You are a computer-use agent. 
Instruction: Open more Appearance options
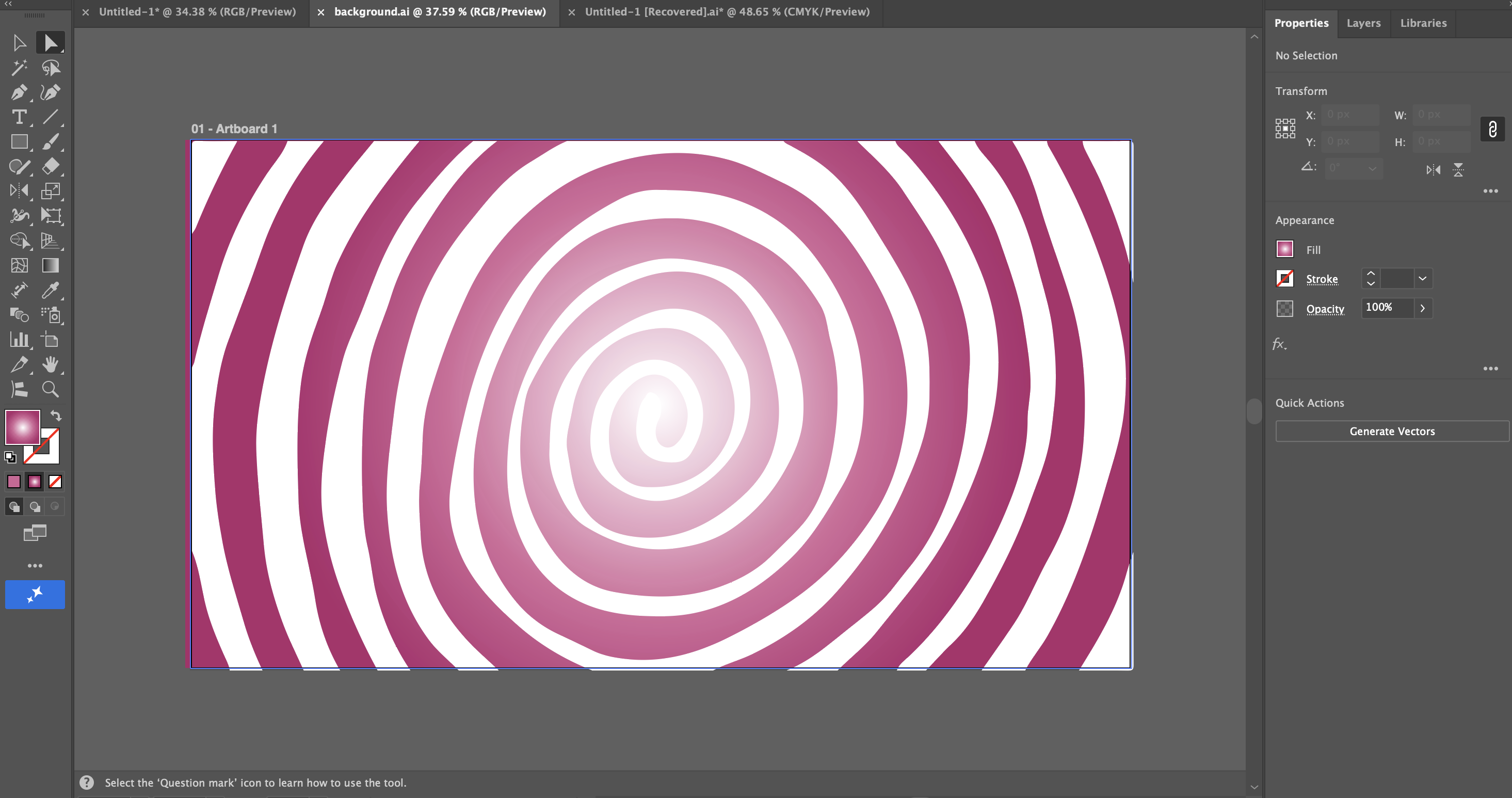point(1490,369)
